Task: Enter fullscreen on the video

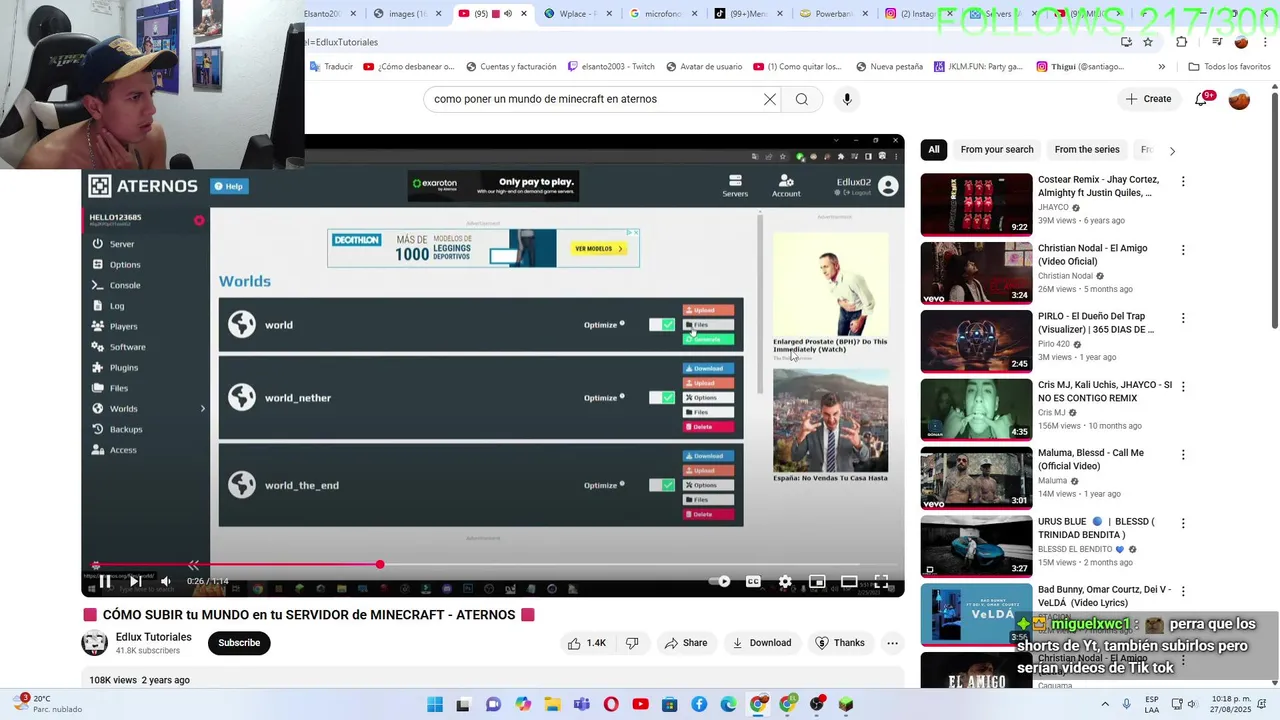Action: 881,581
